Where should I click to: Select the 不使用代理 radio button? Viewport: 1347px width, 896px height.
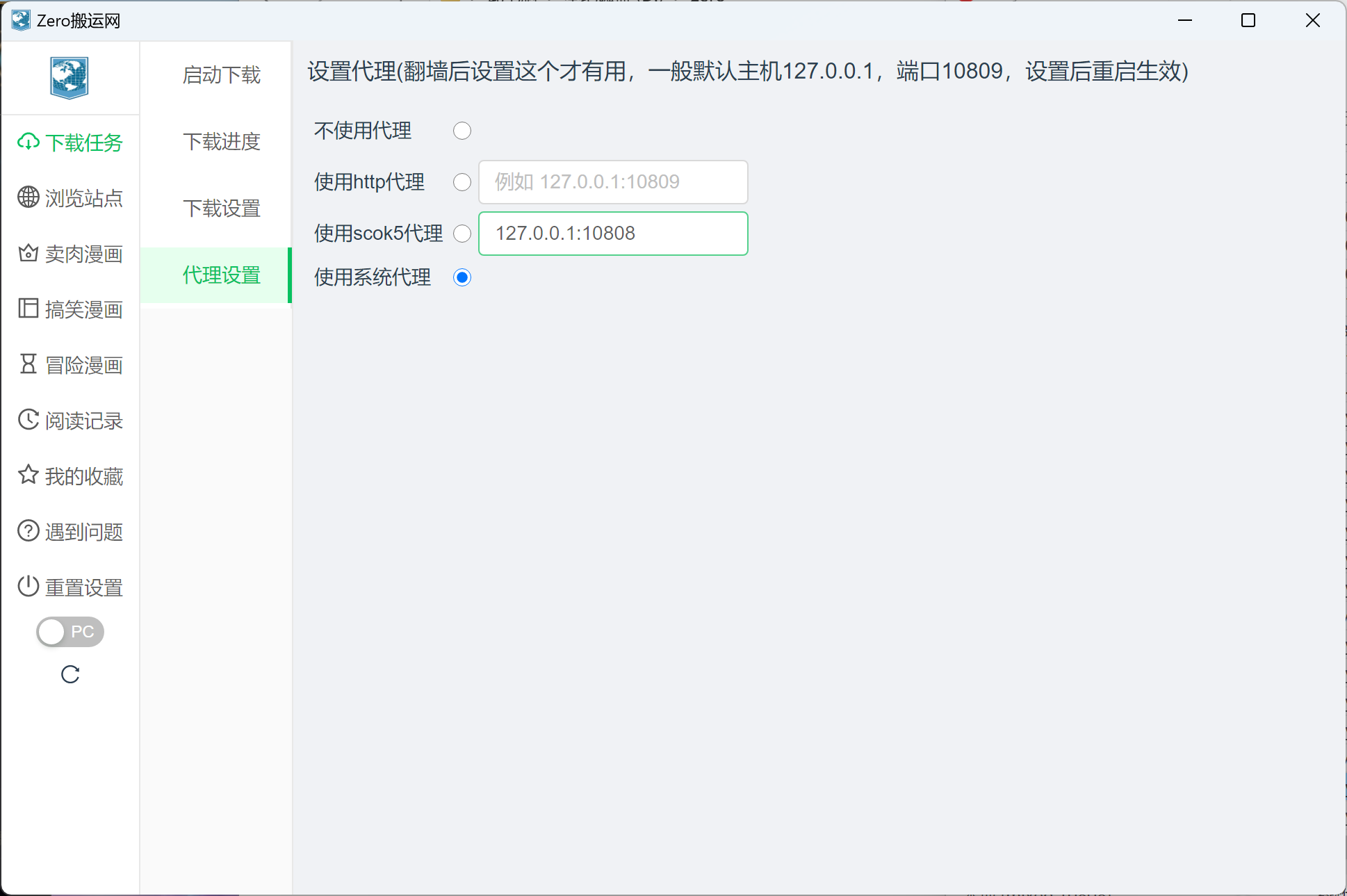coord(462,131)
